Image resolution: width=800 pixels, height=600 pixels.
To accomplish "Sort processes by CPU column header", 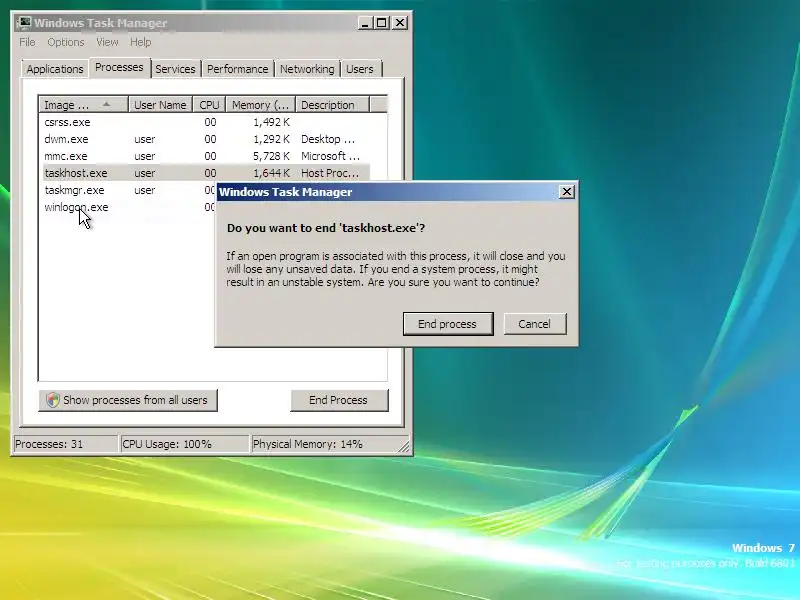I will (x=209, y=105).
